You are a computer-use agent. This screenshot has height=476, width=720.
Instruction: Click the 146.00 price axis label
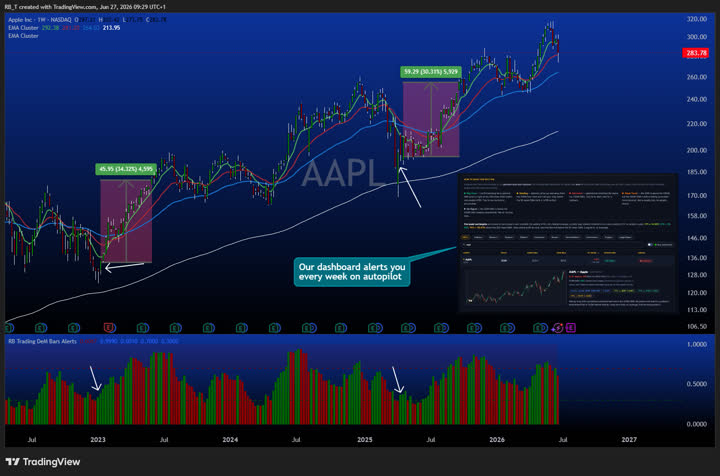pos(697,238)
